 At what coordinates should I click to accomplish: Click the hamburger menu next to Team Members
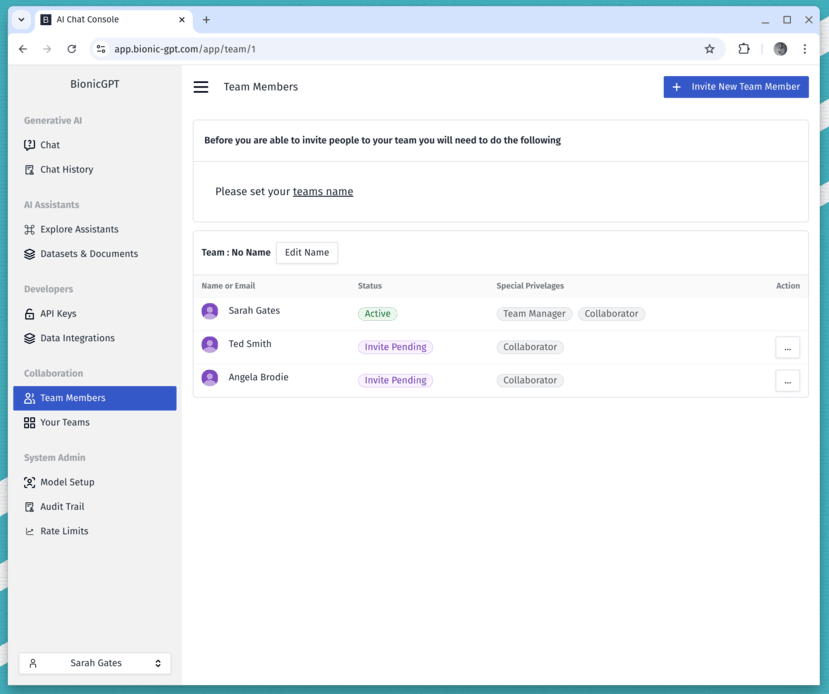pyautogui.click(x=200, y=87)
